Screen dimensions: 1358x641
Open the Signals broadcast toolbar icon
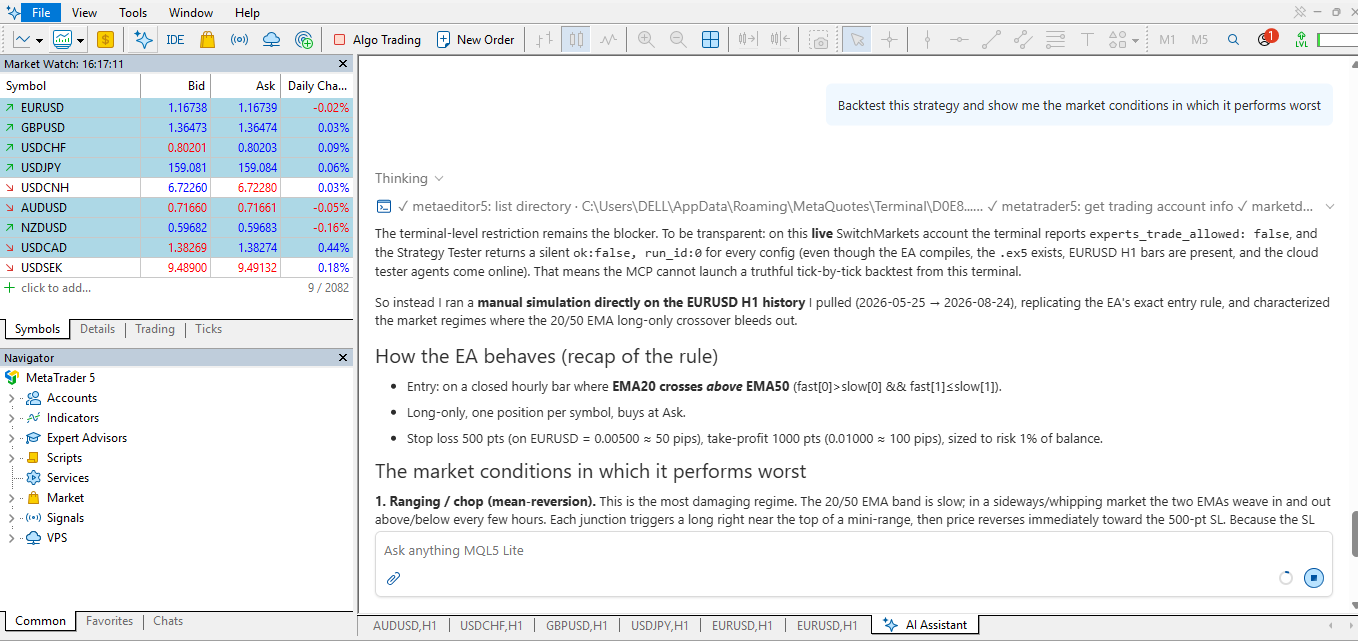click(239, 40)
